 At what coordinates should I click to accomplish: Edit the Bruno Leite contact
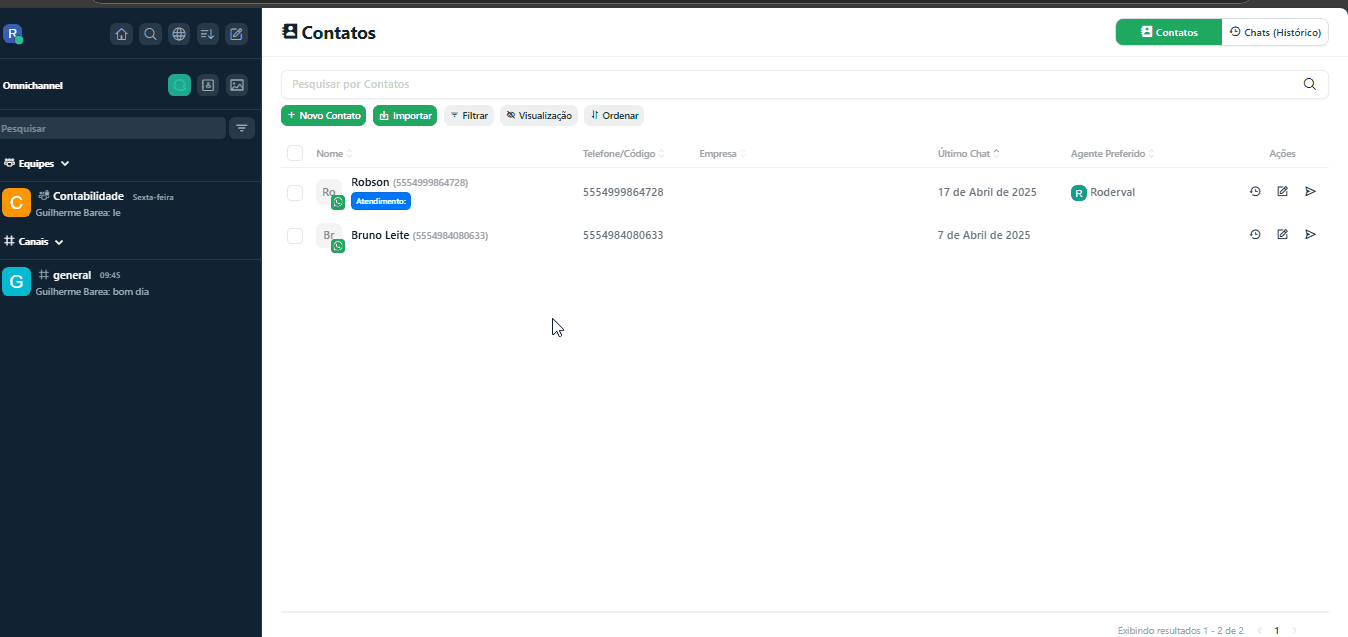[x=1283, y=234]
